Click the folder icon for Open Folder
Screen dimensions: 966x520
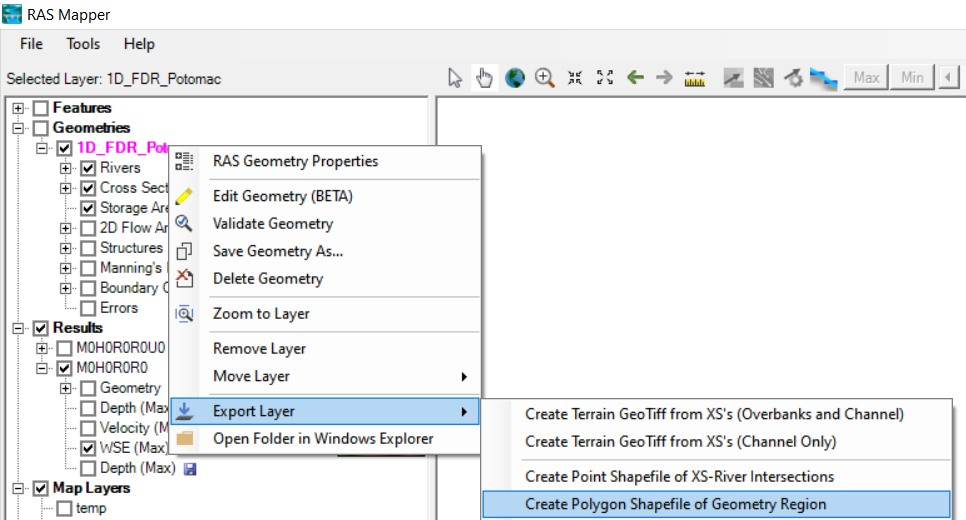click(184, 438)
